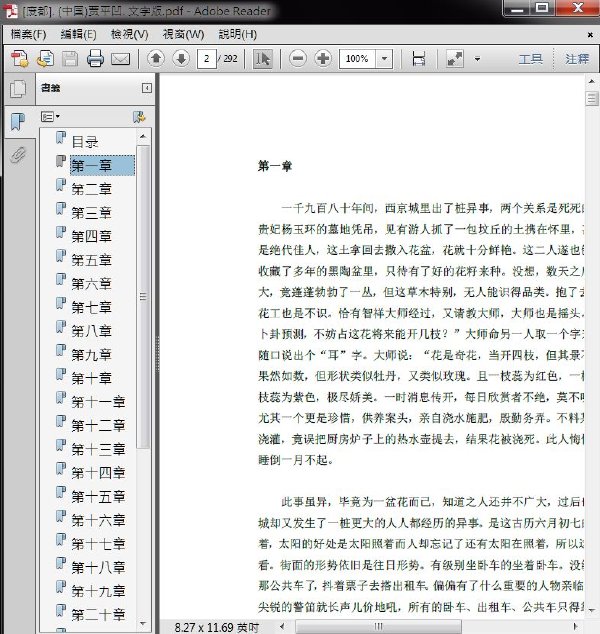Image resolution: width=600 pixels, height=634 pixels.
Task: Collapse the bookmarks navigation pane
Action: 147,88
